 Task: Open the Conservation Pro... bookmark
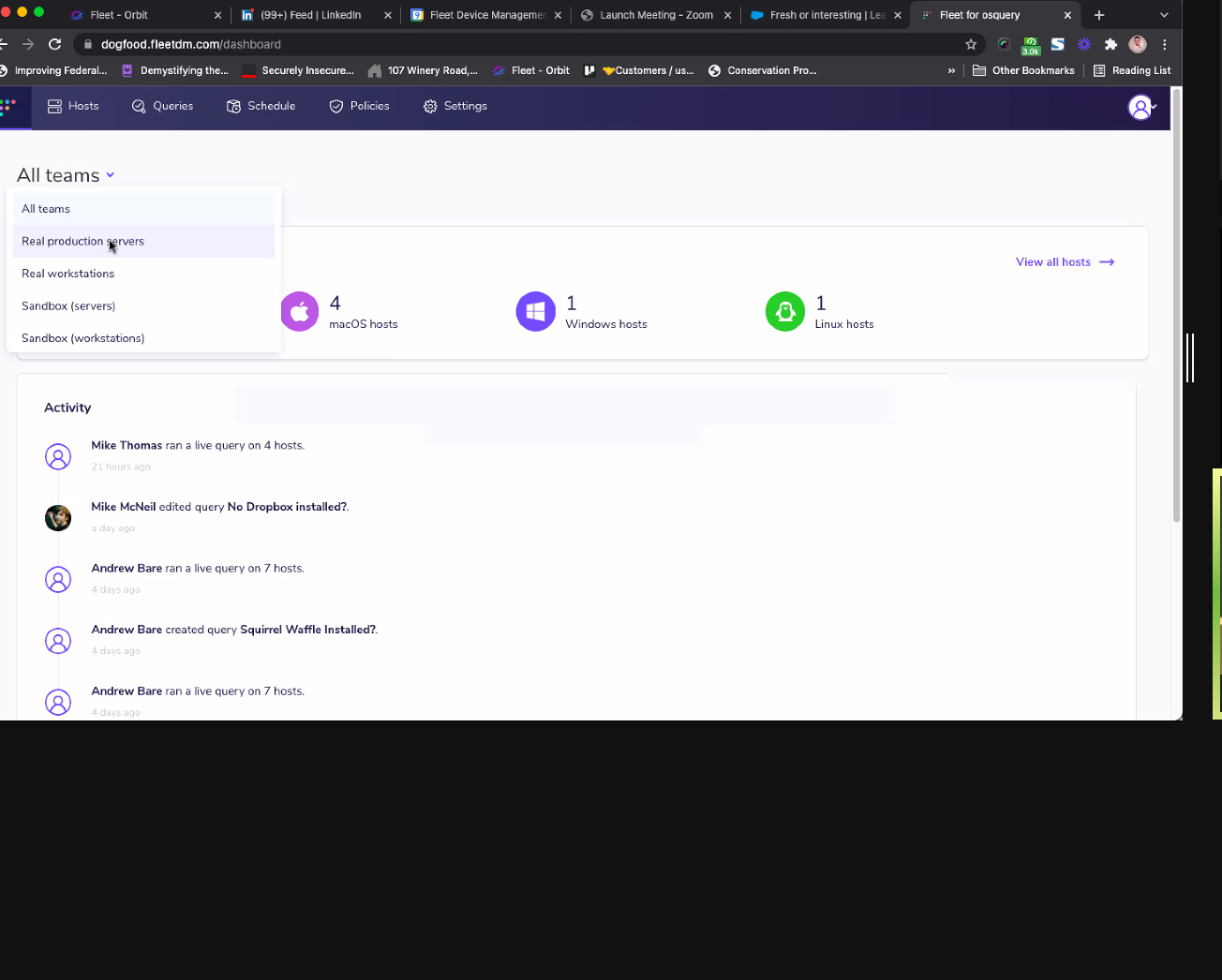coord(762,70)
